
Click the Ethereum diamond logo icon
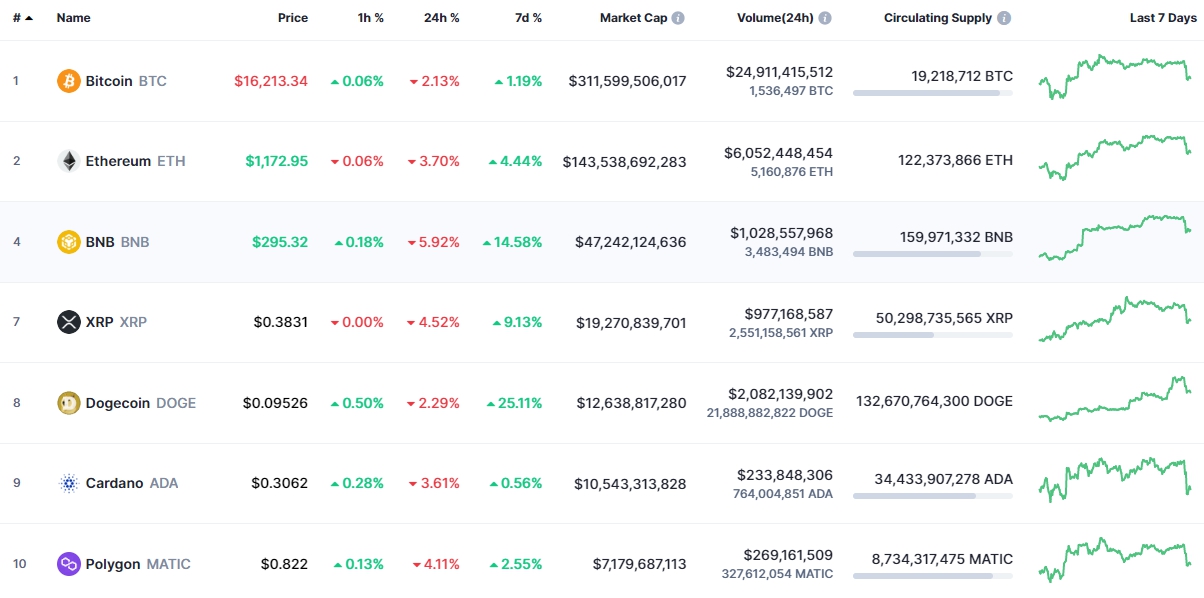tap(69, 161)
